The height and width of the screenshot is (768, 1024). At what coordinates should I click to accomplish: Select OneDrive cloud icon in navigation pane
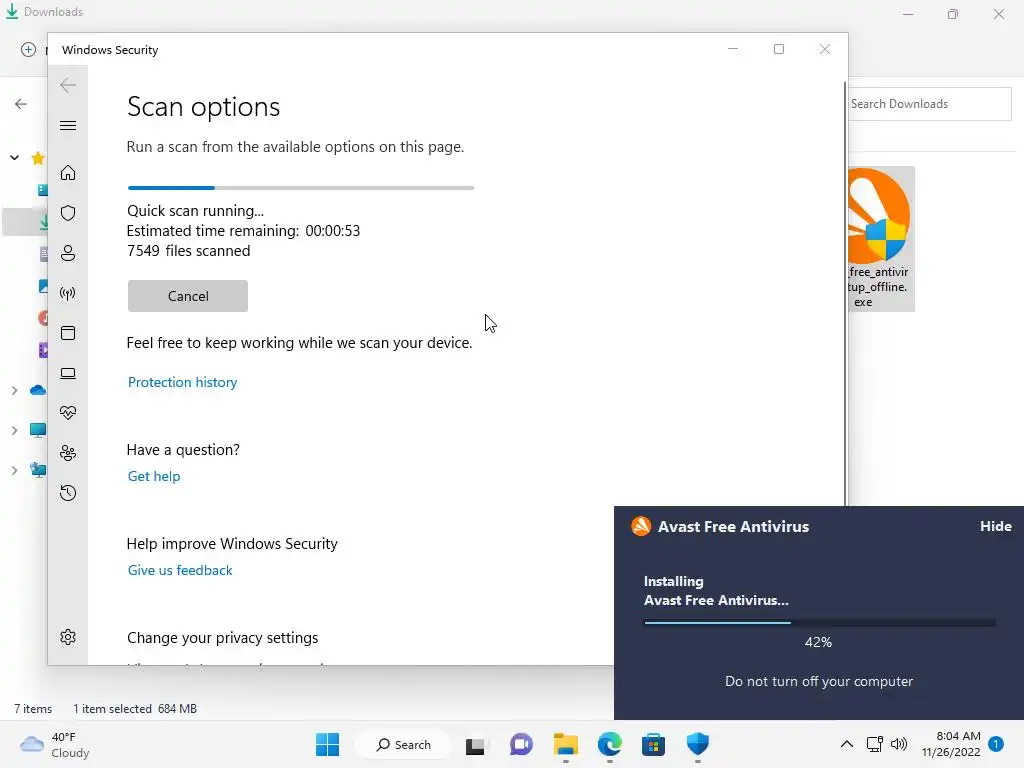[x=38, y=391]
